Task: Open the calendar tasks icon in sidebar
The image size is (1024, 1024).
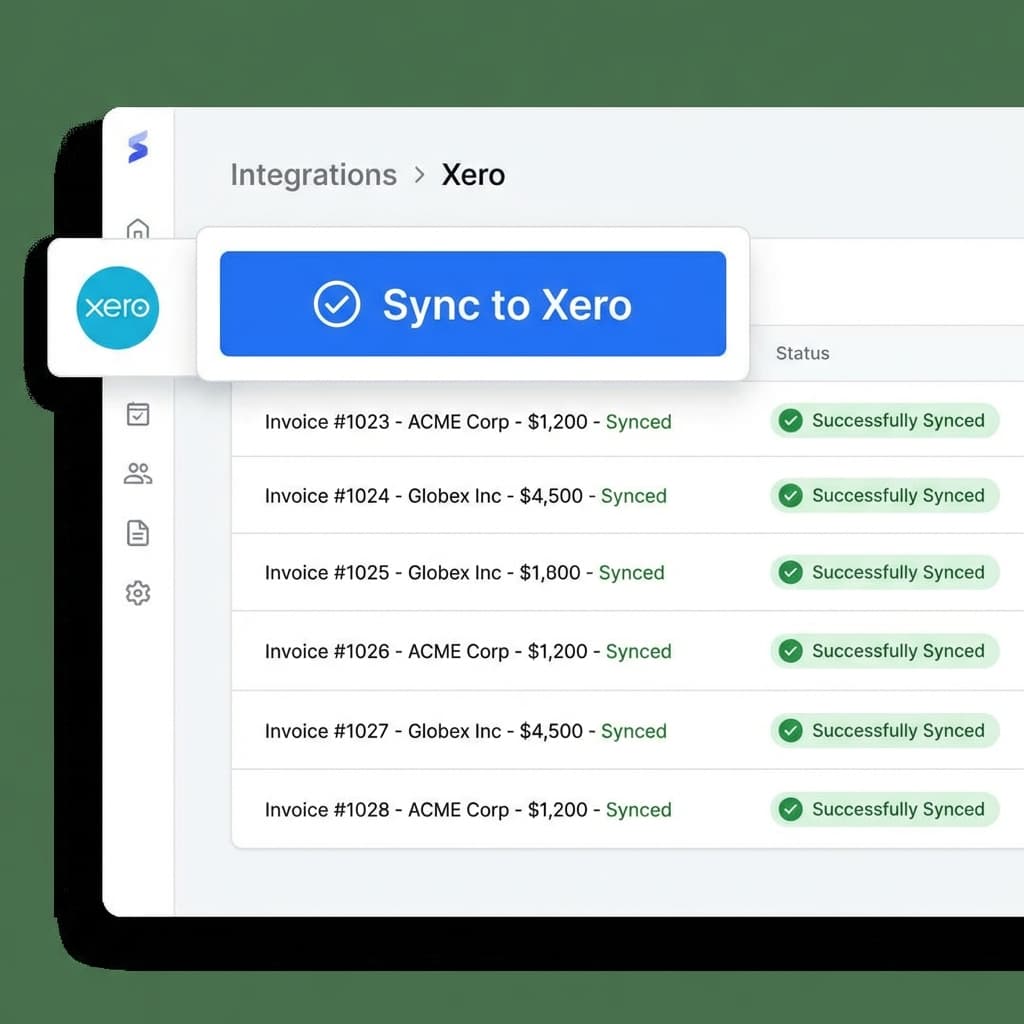Action: [x=137, y=414]
